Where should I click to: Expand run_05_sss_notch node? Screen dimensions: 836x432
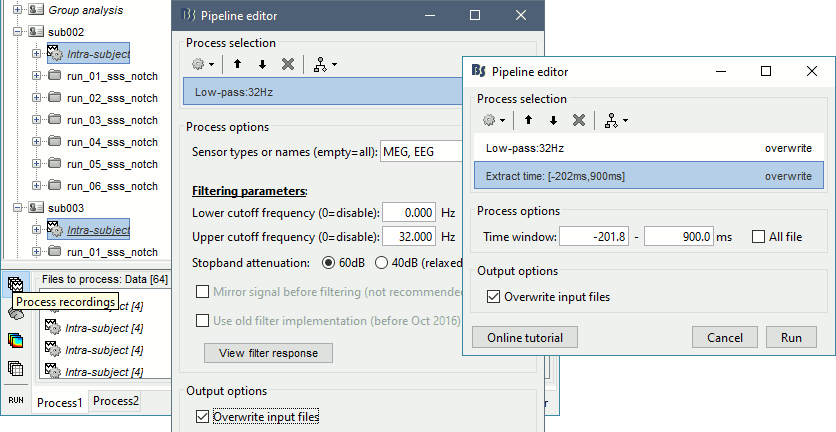36,163
